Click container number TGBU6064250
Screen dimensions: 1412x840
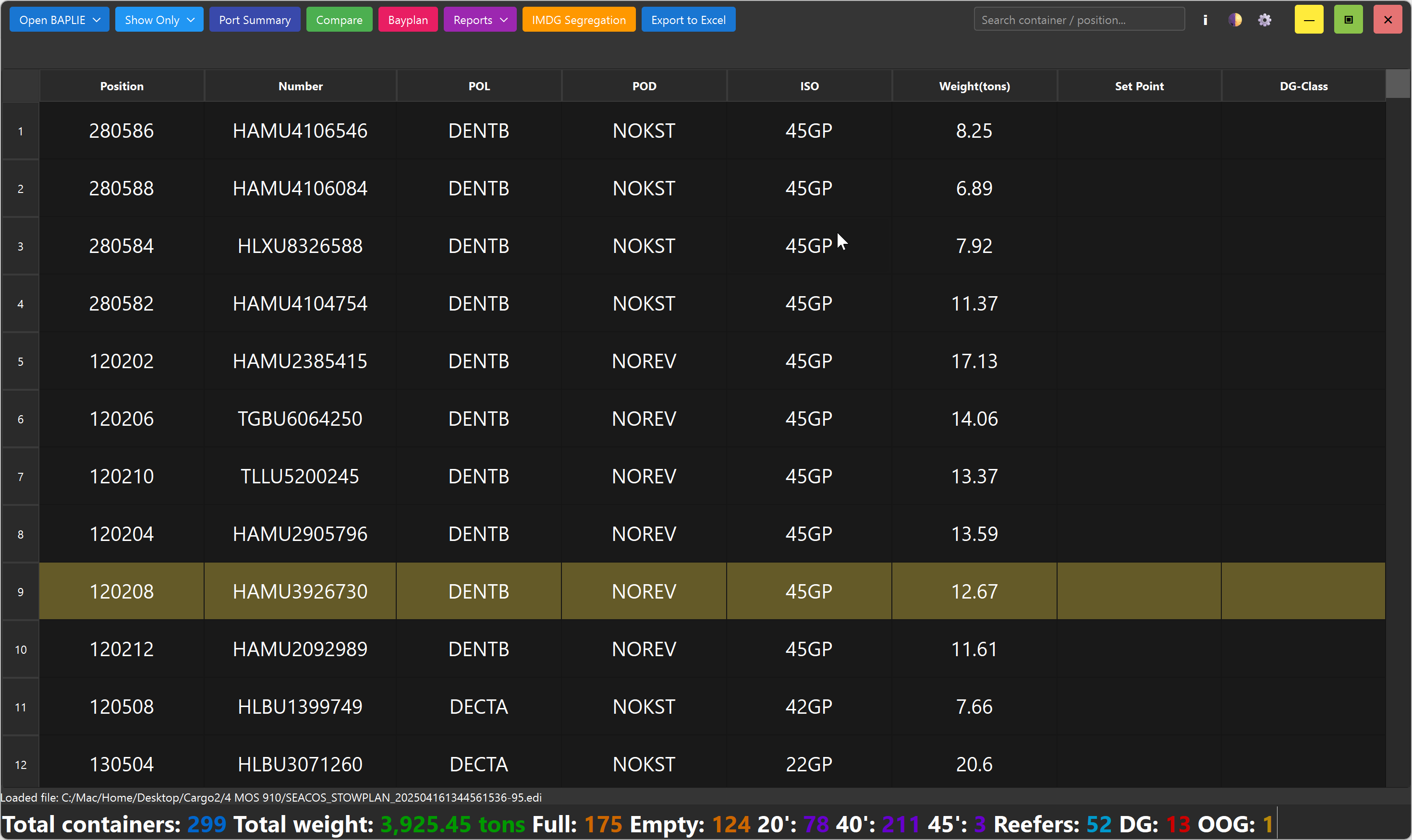[x=300, y=418]
